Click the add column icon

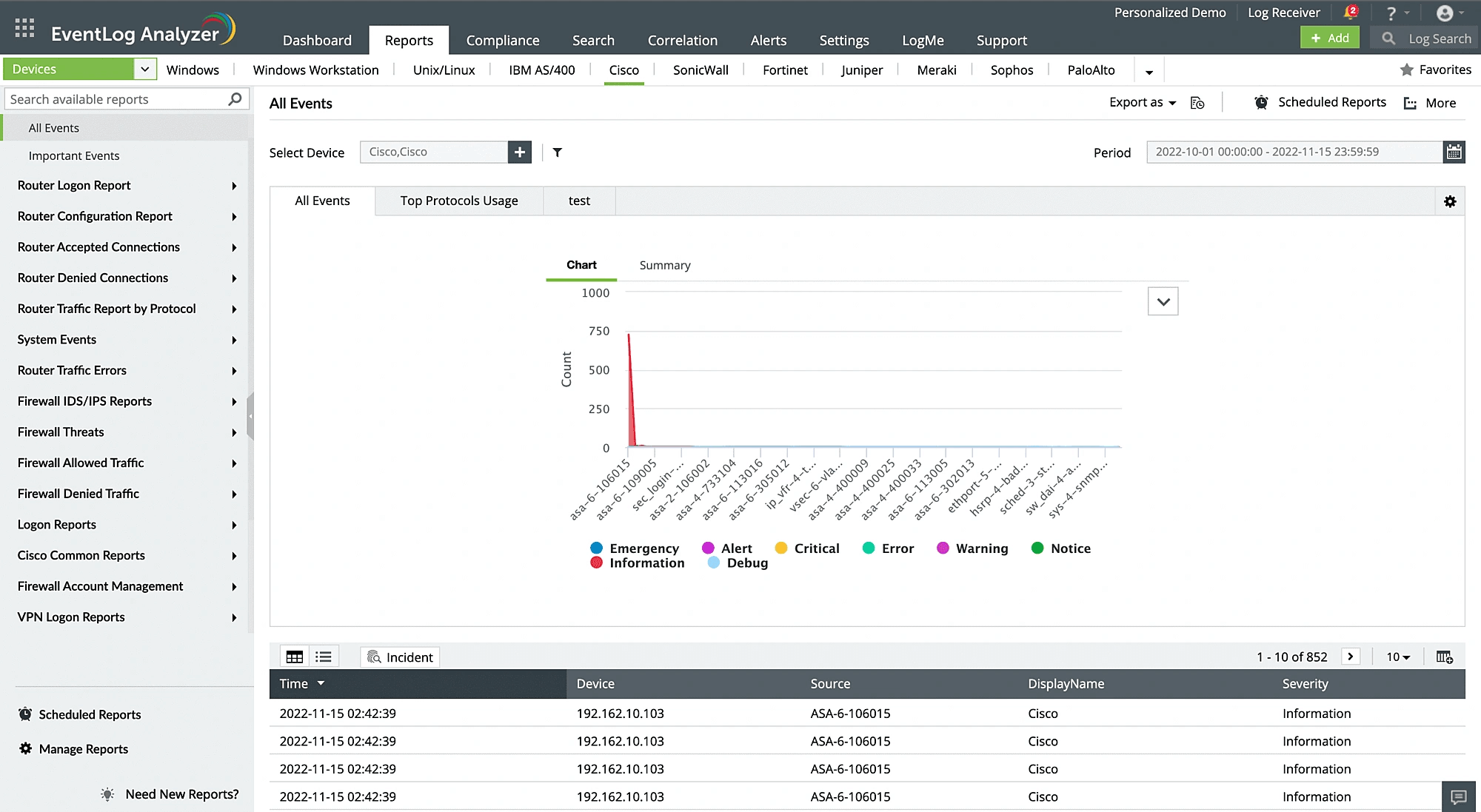coord(1444,657)
